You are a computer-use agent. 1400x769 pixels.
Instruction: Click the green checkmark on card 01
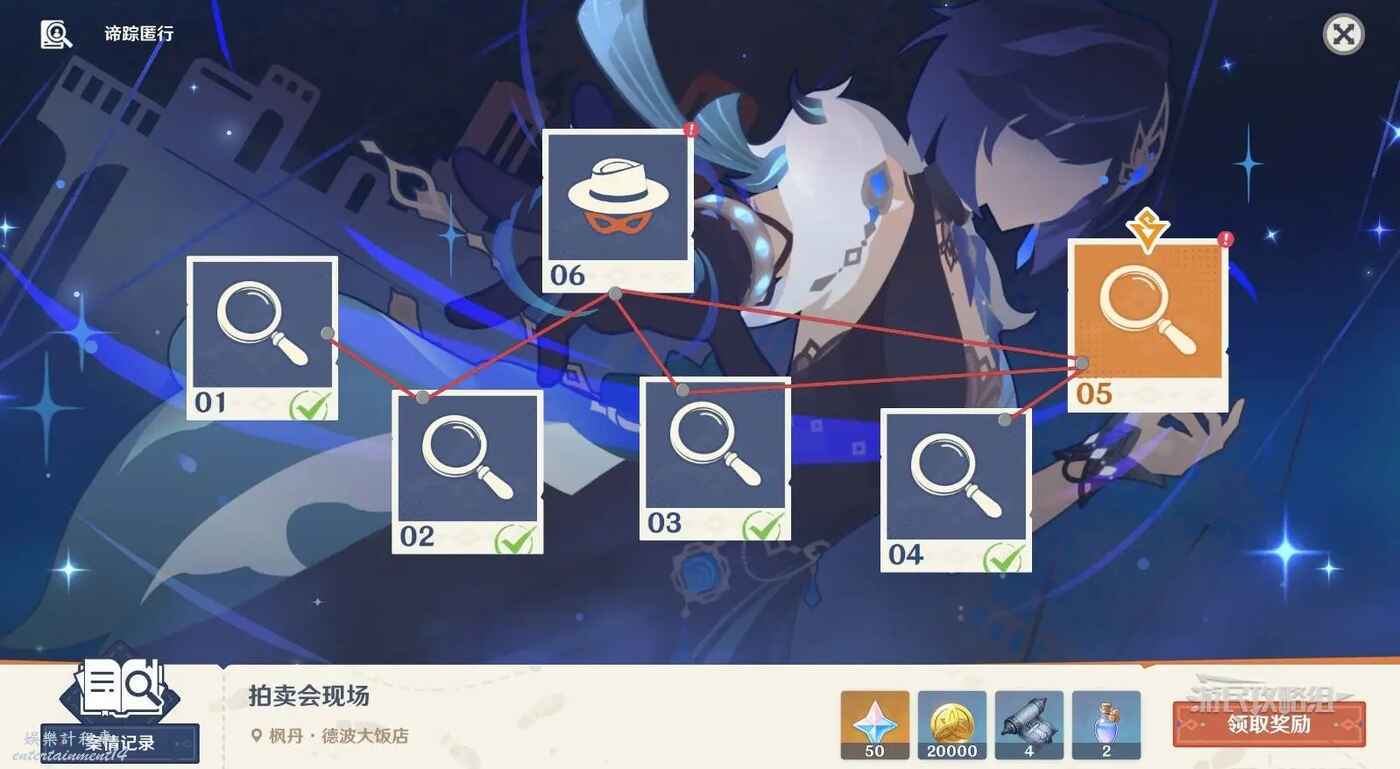[x=309, y=406]
